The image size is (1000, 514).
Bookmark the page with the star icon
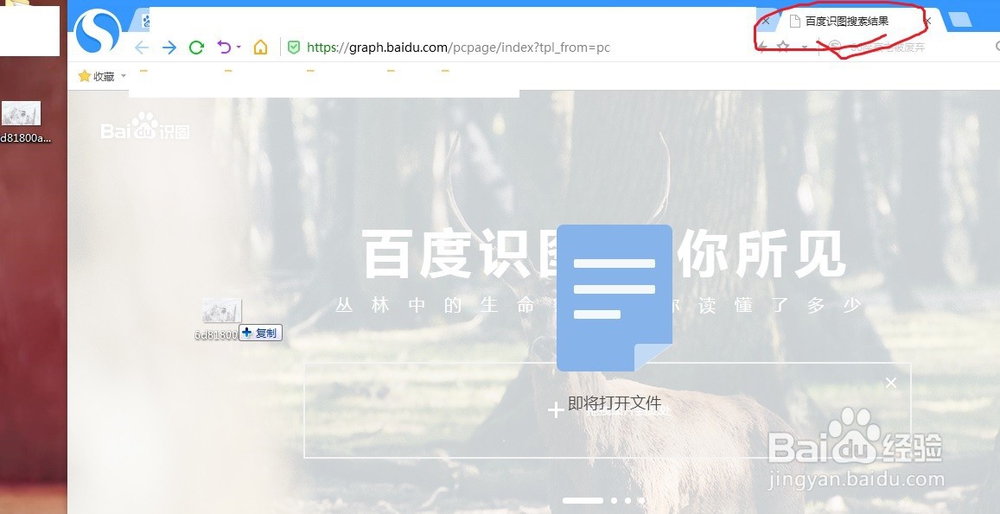point(783,47)
